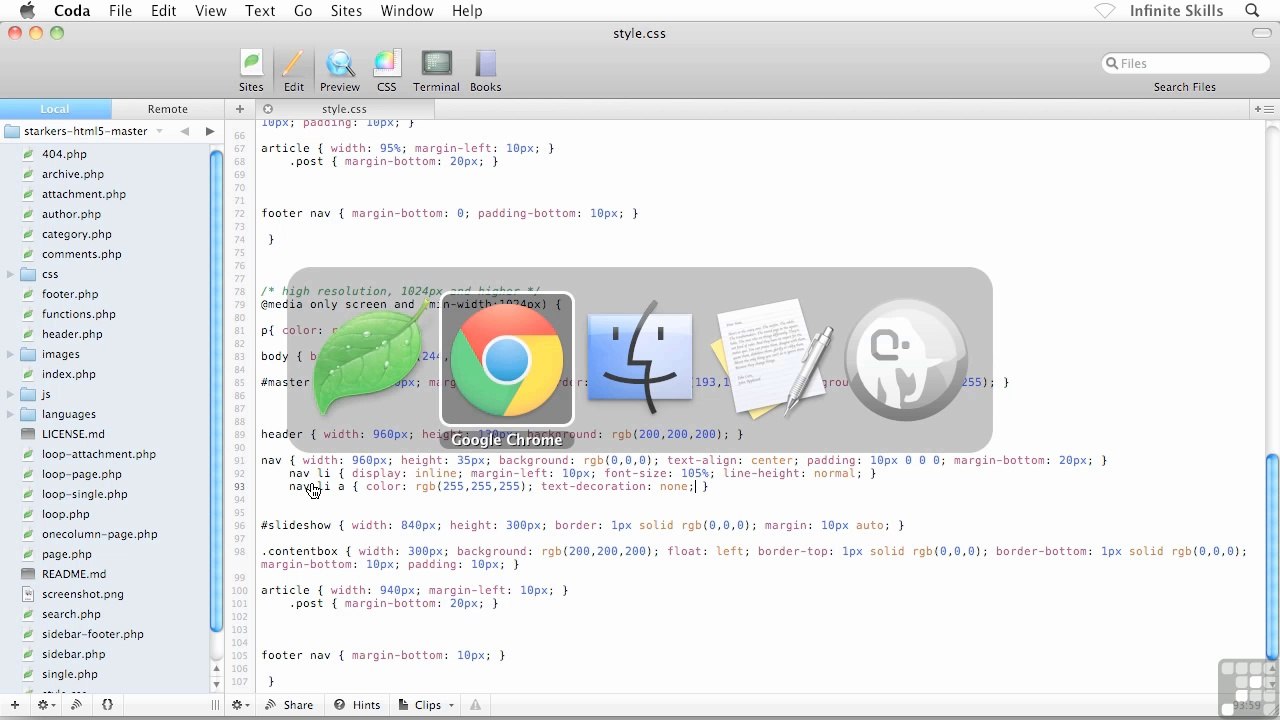
Task: Open the Help menu
Action: [467, 11]
